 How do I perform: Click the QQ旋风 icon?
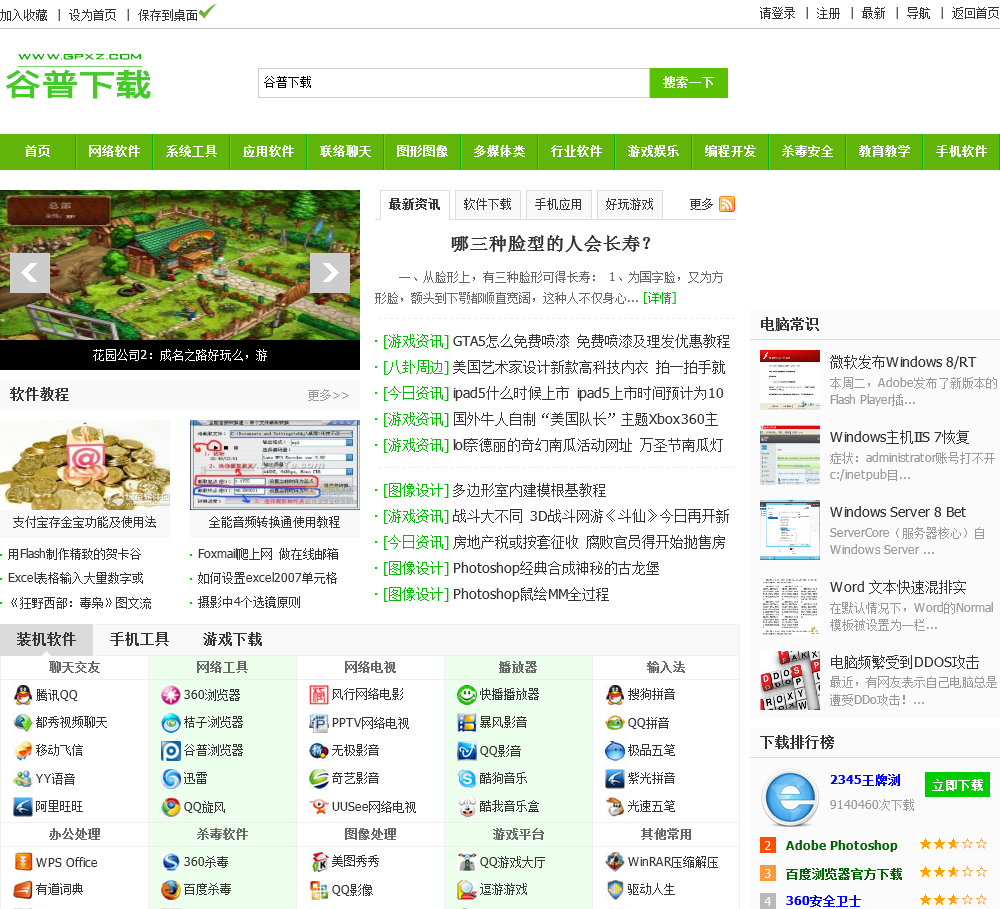point(171,807)
